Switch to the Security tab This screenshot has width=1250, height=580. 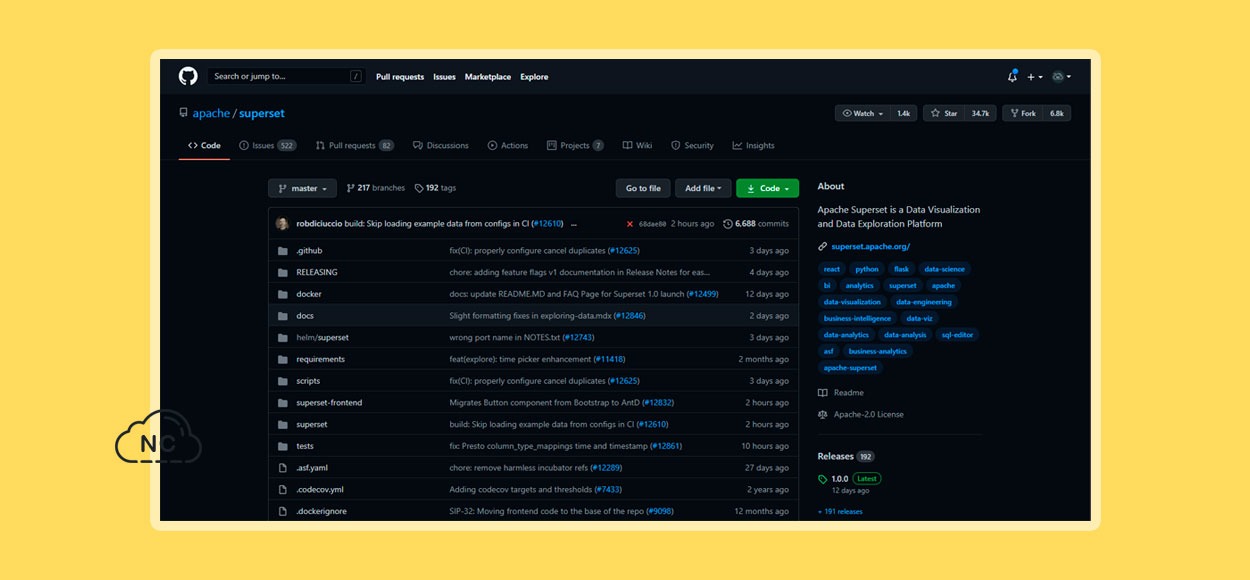pos(692,146)
